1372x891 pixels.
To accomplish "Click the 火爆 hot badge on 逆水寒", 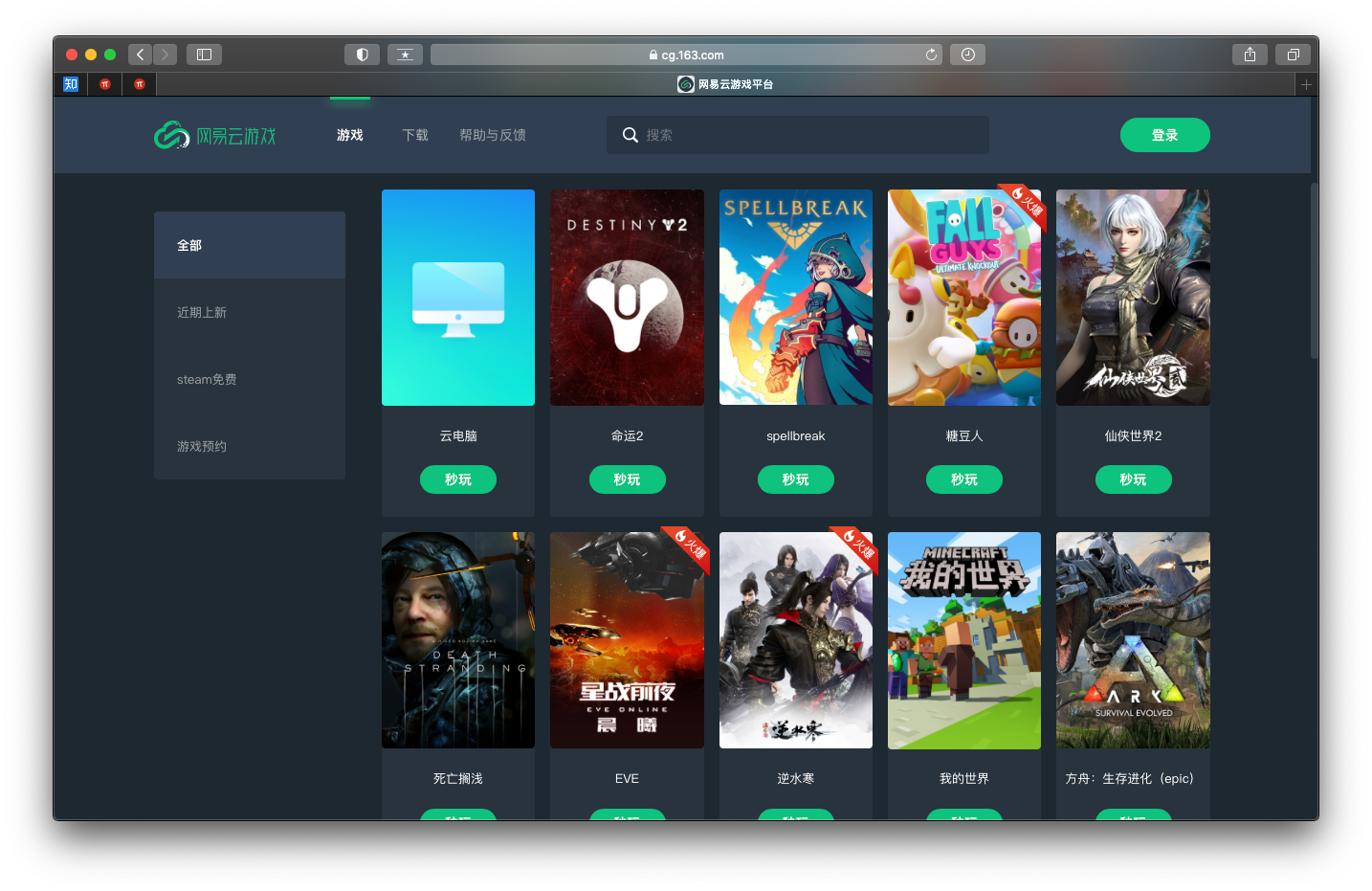I will [856, 547].
